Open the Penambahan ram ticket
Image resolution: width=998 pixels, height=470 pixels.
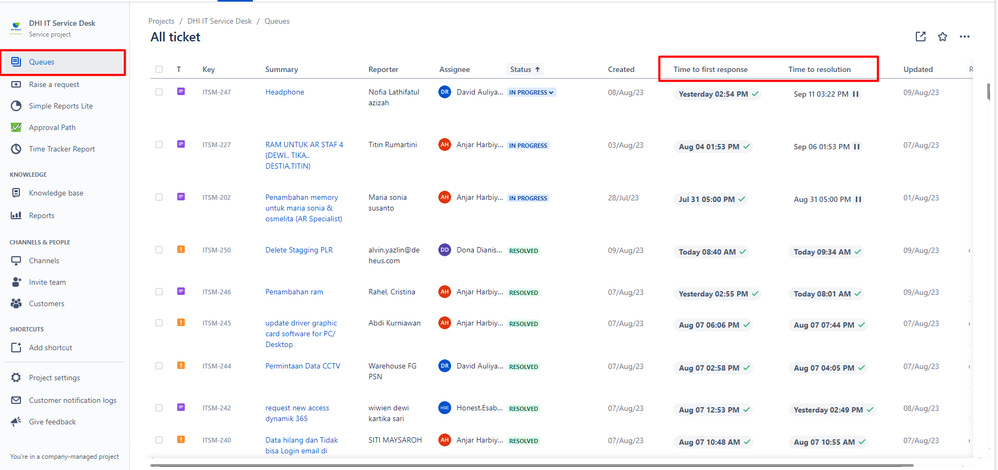[x=294, y=292]
